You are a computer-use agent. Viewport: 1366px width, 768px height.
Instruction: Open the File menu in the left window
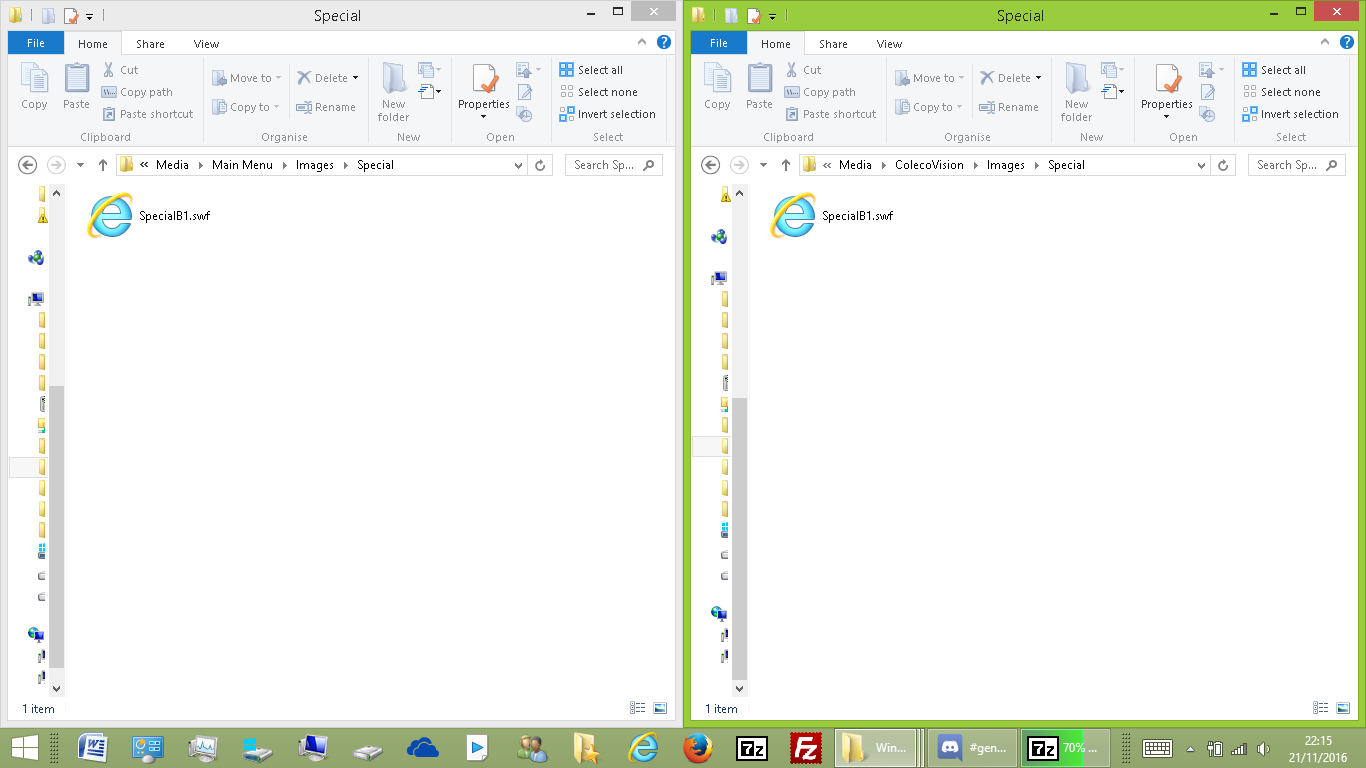tap(36, 43)
